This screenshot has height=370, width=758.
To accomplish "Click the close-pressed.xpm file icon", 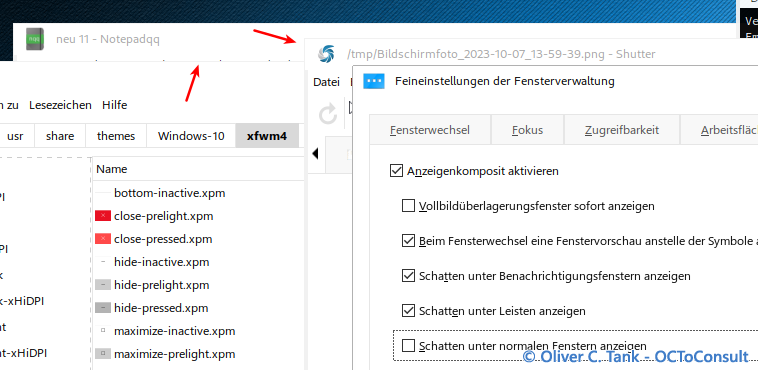I will pos(103,239).
